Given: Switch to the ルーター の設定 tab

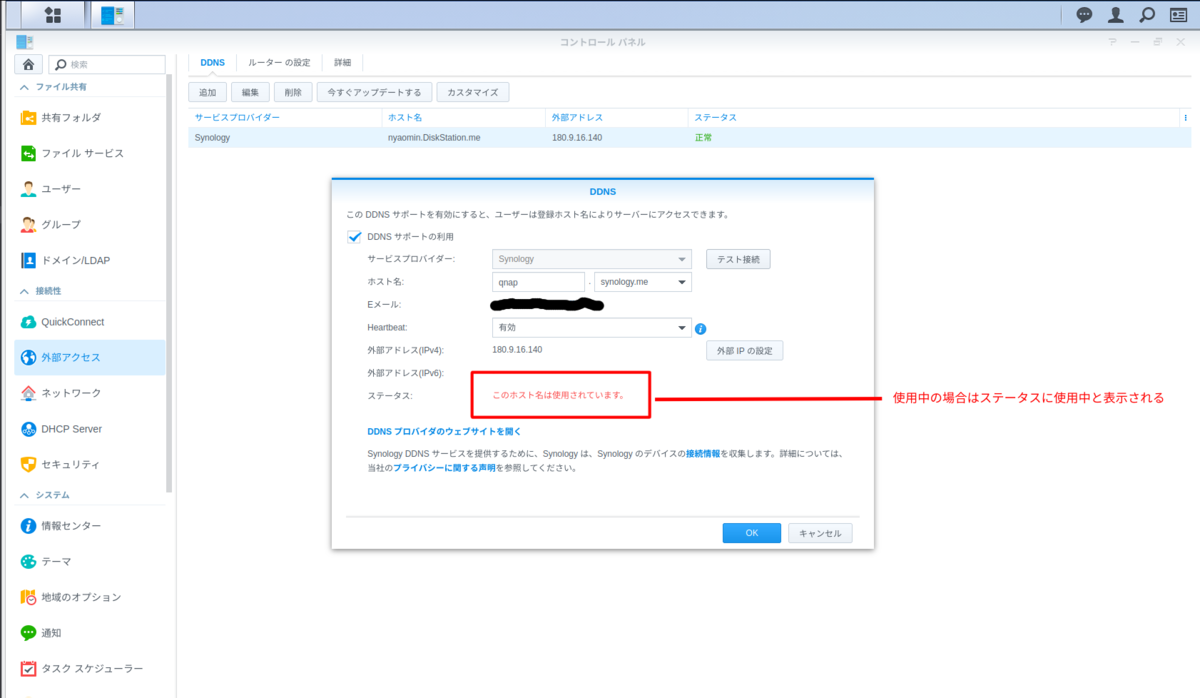Looking at the screenshot, I should [279, 62].
